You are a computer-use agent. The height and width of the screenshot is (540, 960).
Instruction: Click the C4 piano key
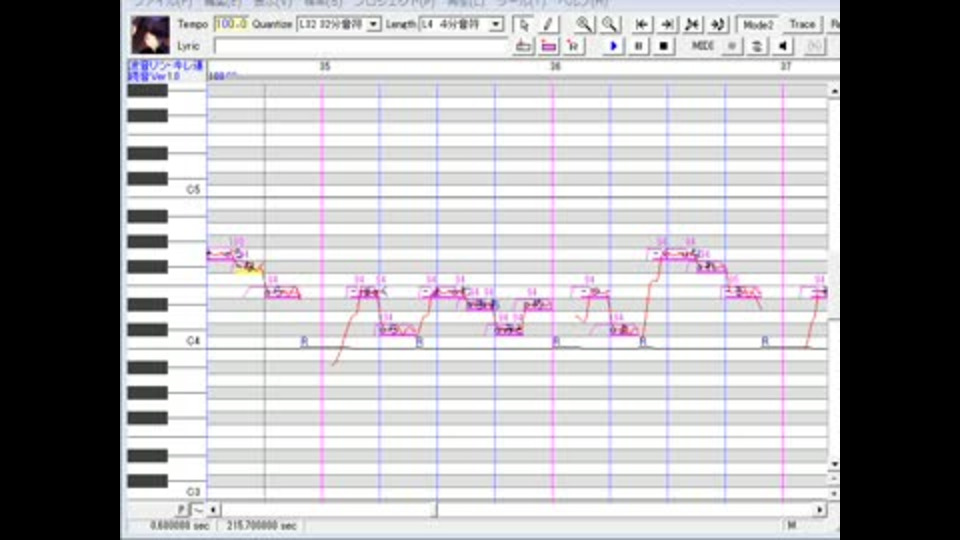pyautogui.click(x=166, y=341)
